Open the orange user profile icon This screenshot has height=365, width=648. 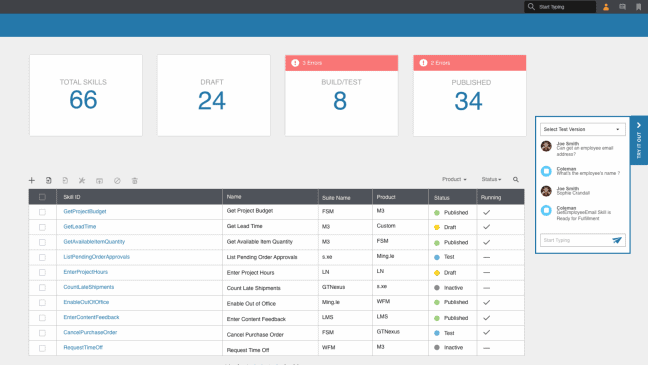[x=606, y=7]
